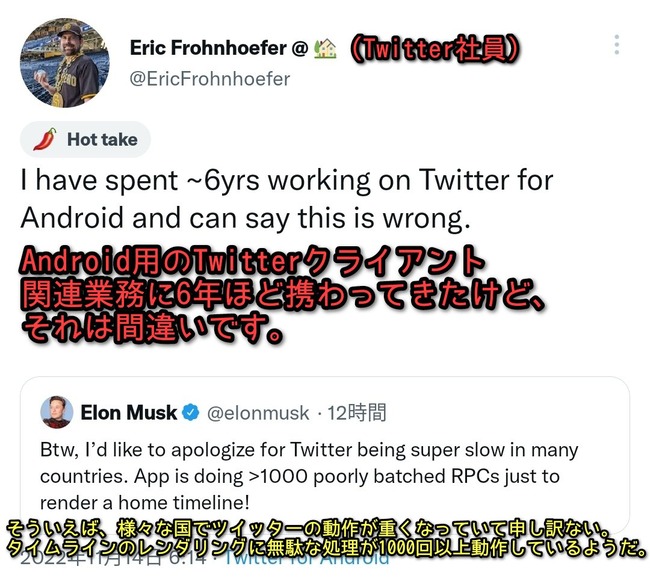Click the house emoji beside the name
Screen dimensions: 650x581
tap(324, 47)
